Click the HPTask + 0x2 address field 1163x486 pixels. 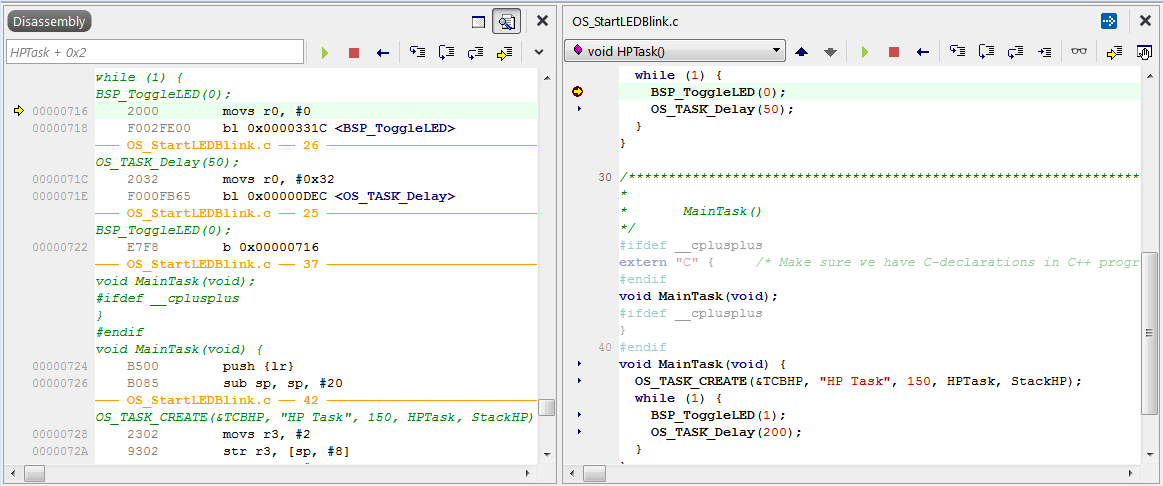tap(154, 52)
